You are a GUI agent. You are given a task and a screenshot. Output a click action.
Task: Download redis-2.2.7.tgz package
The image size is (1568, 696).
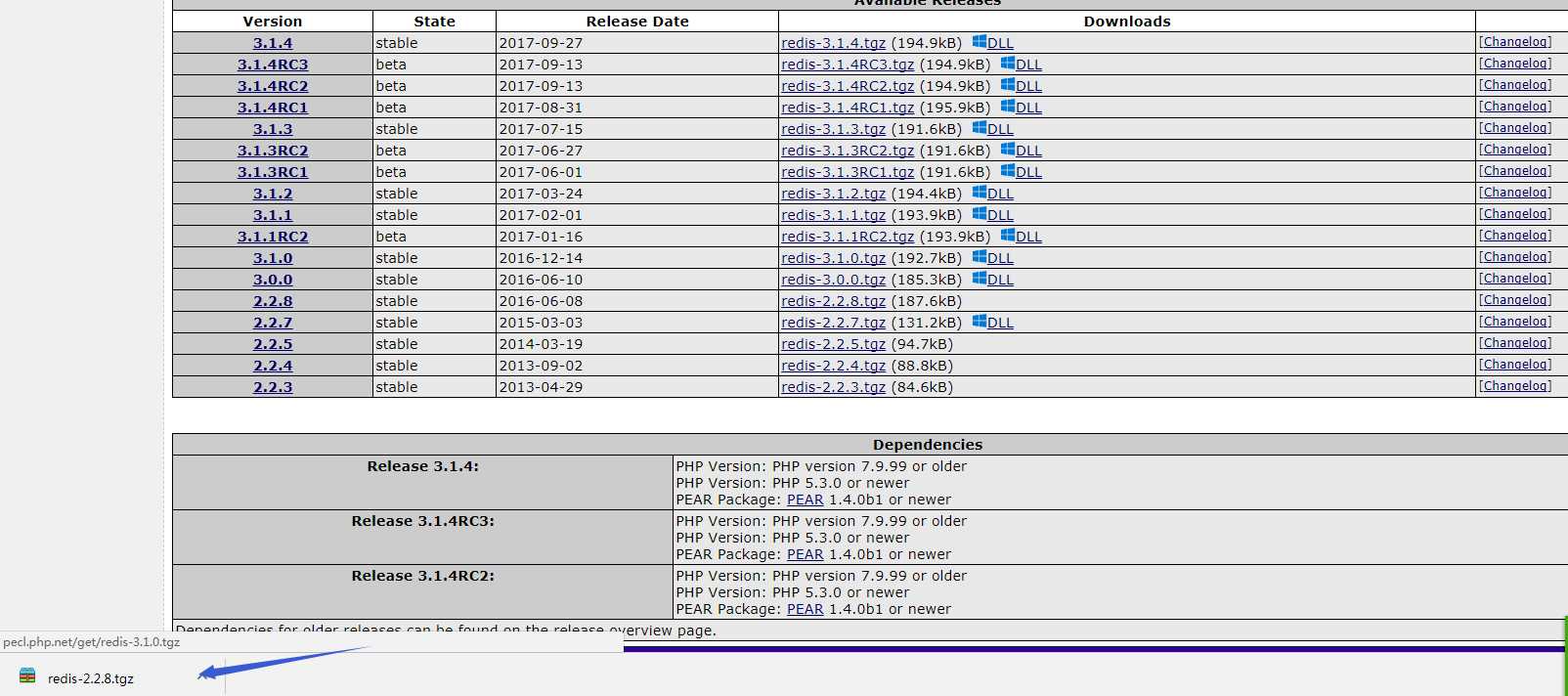[834, 323]
